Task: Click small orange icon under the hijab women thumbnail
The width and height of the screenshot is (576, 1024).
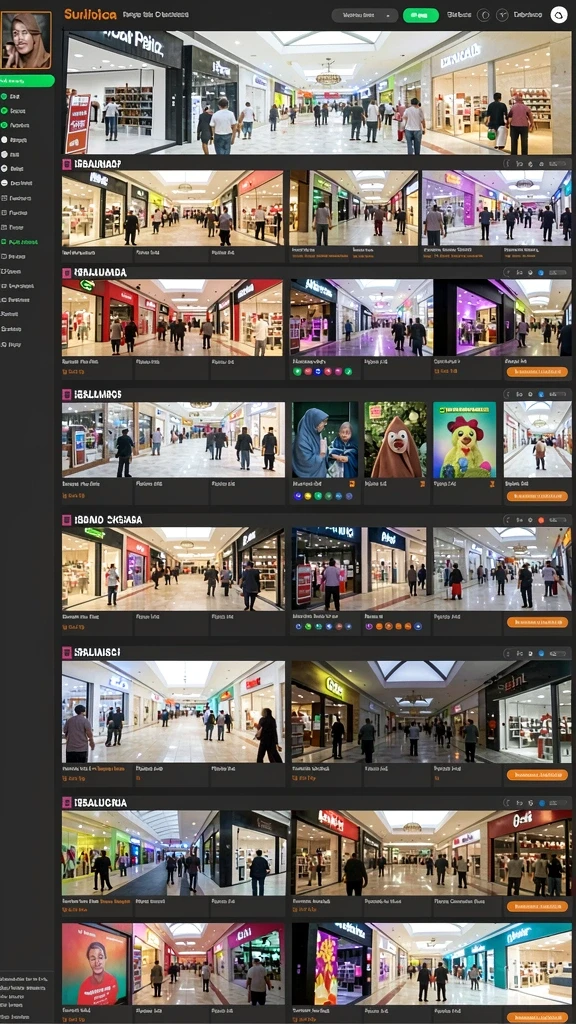Action: click(x=353, y=484)
